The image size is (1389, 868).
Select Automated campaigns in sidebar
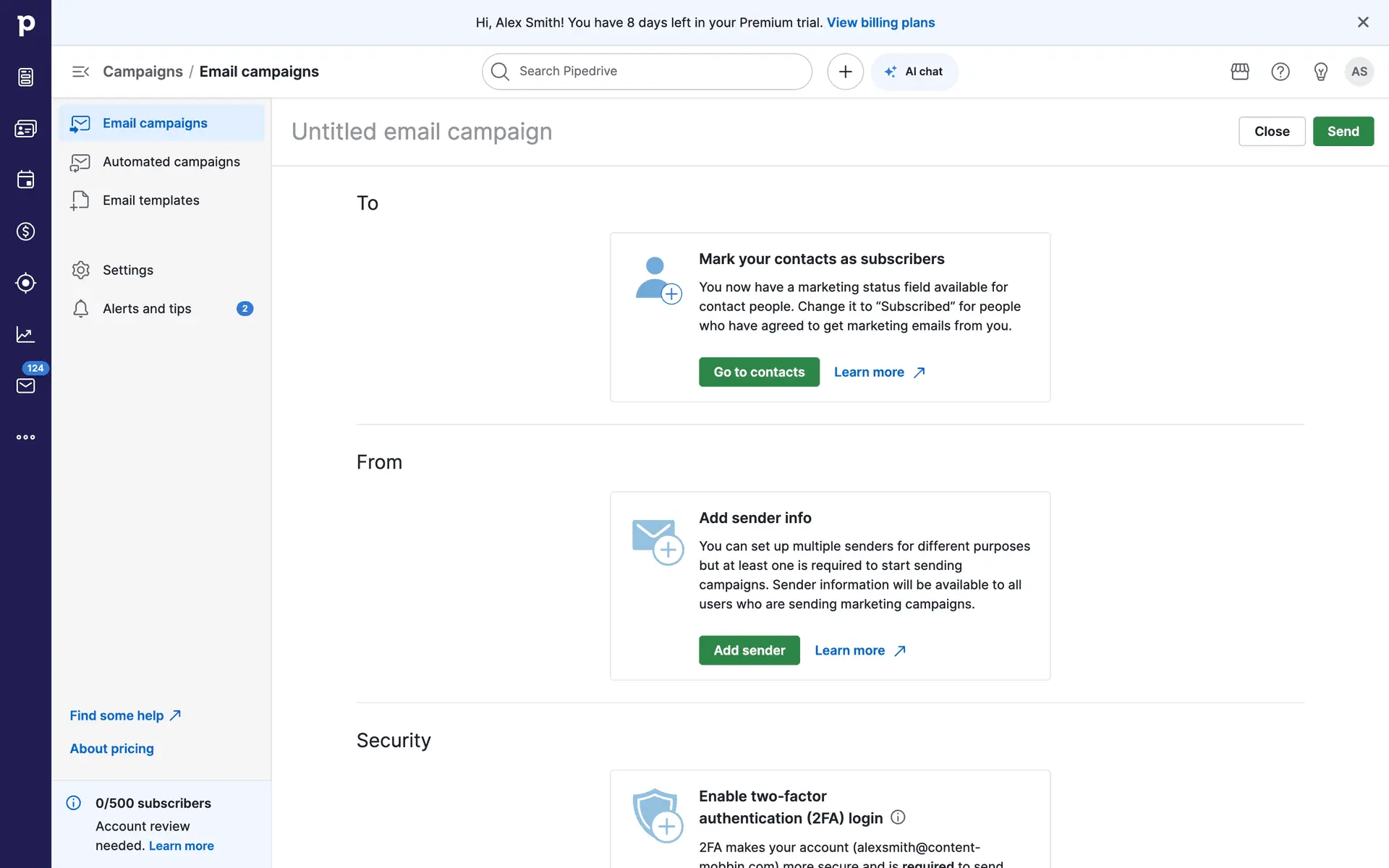tap(171, 162)
